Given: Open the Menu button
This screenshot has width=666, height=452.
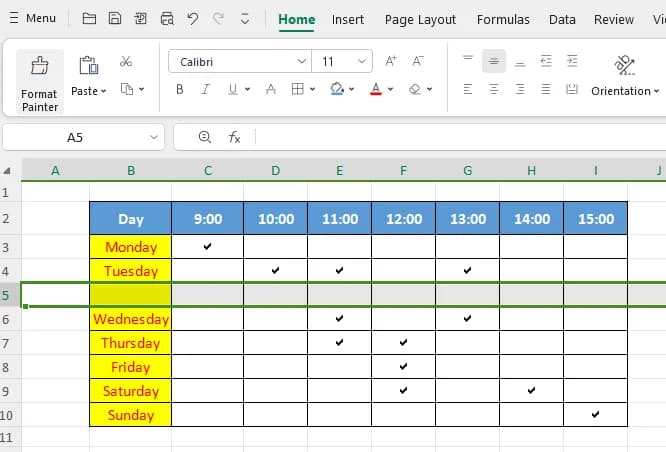Looking at the screenshot, I should pyautogui.click(x=33, y=19).
